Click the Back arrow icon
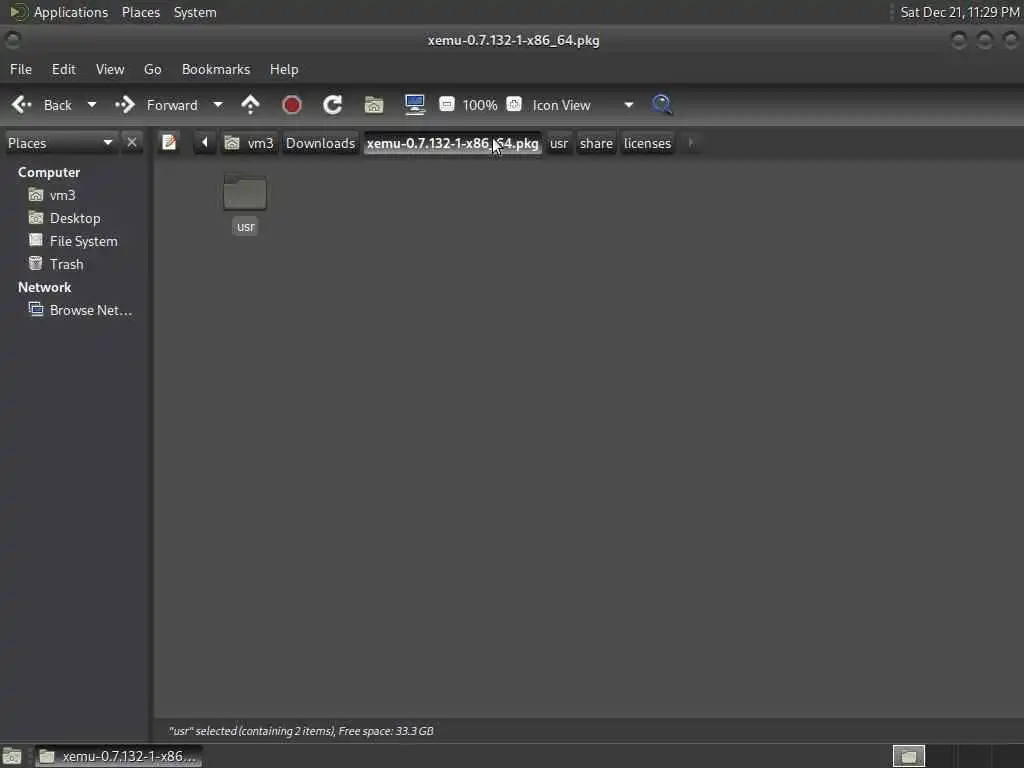1024x768 pixels. (x=22, y=104)
